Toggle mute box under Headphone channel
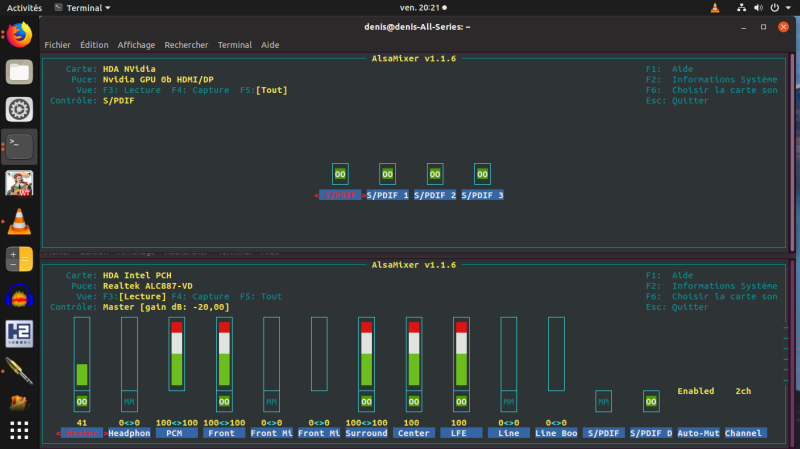Viewport: 800px width, 449px height. [129, 401]
